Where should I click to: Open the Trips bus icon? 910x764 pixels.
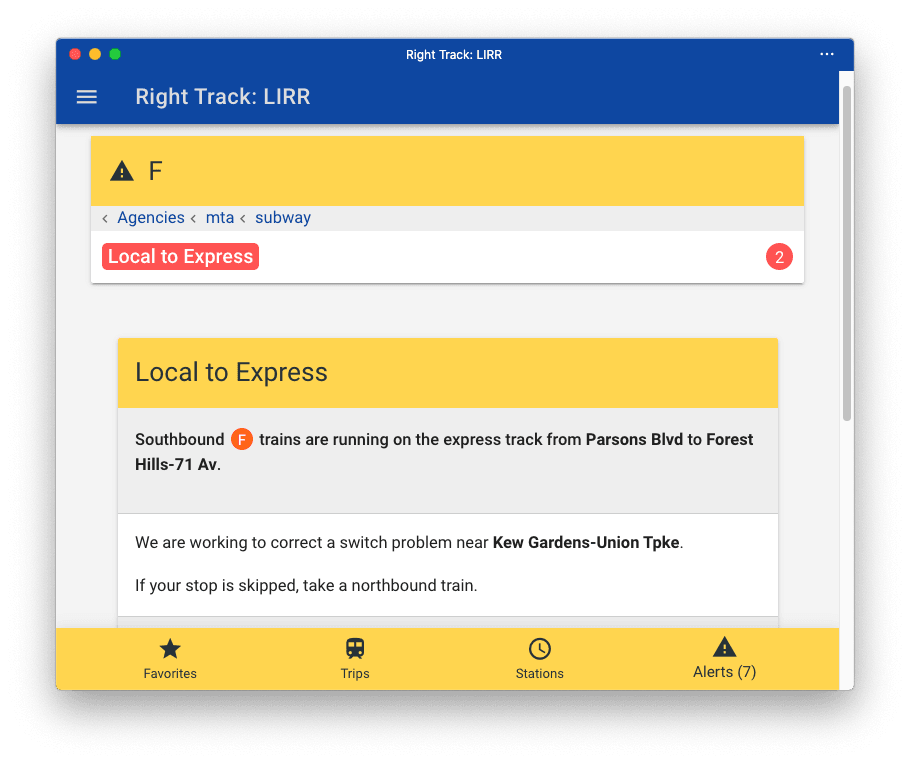click(x=355, y=646)
